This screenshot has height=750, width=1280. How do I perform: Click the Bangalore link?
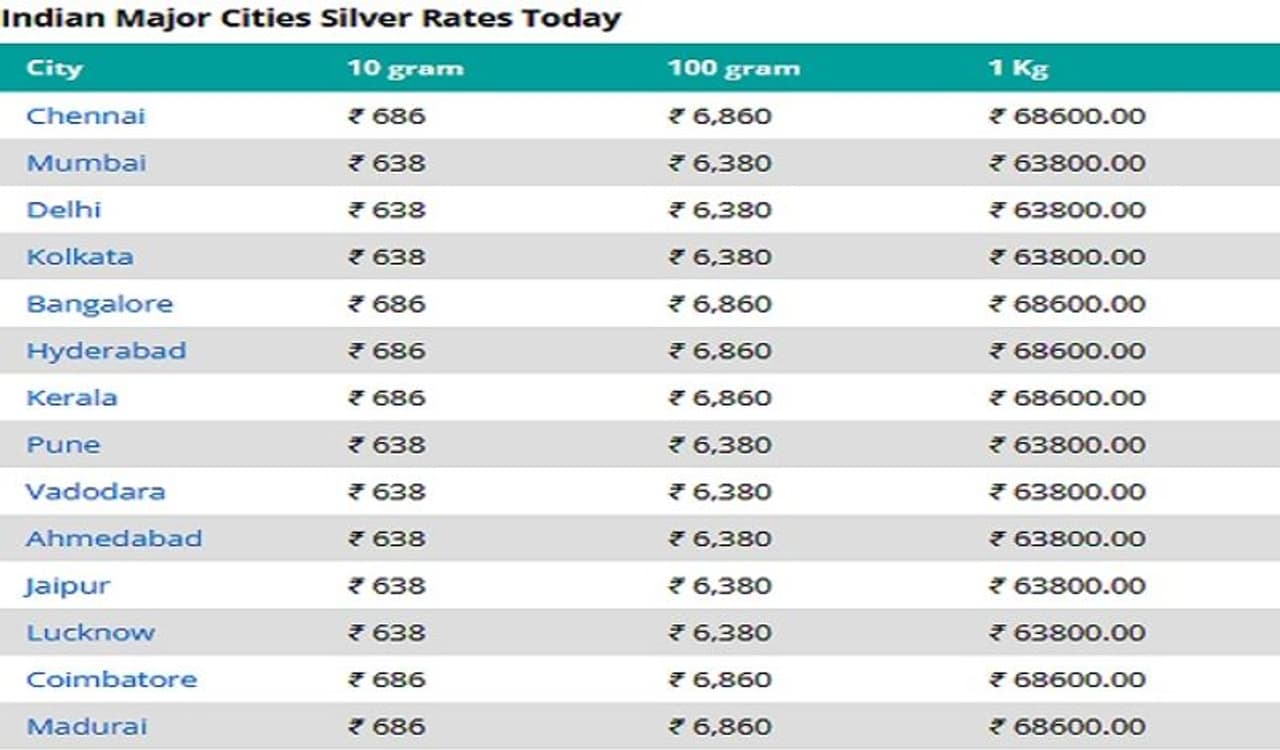coord(99,304)
